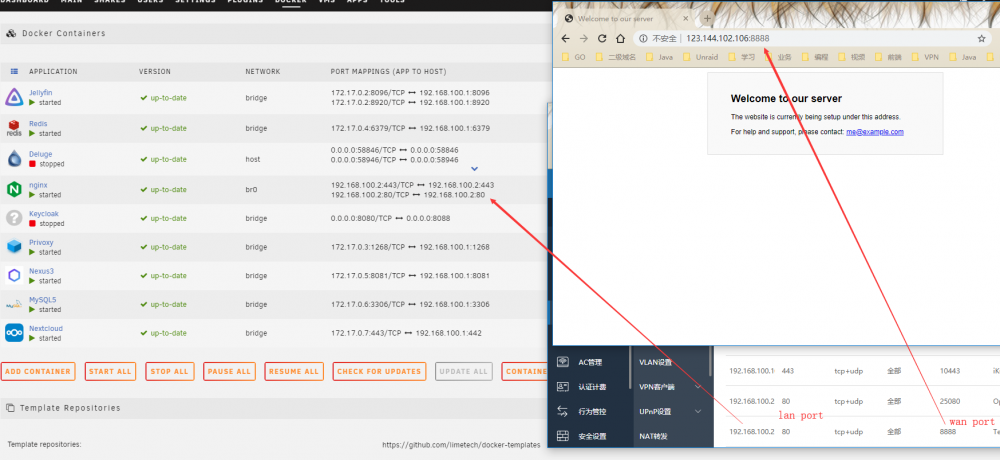Open 行为管控 in router sidebar
This screenshot has height=460, width=1000.
click(592, 412)
